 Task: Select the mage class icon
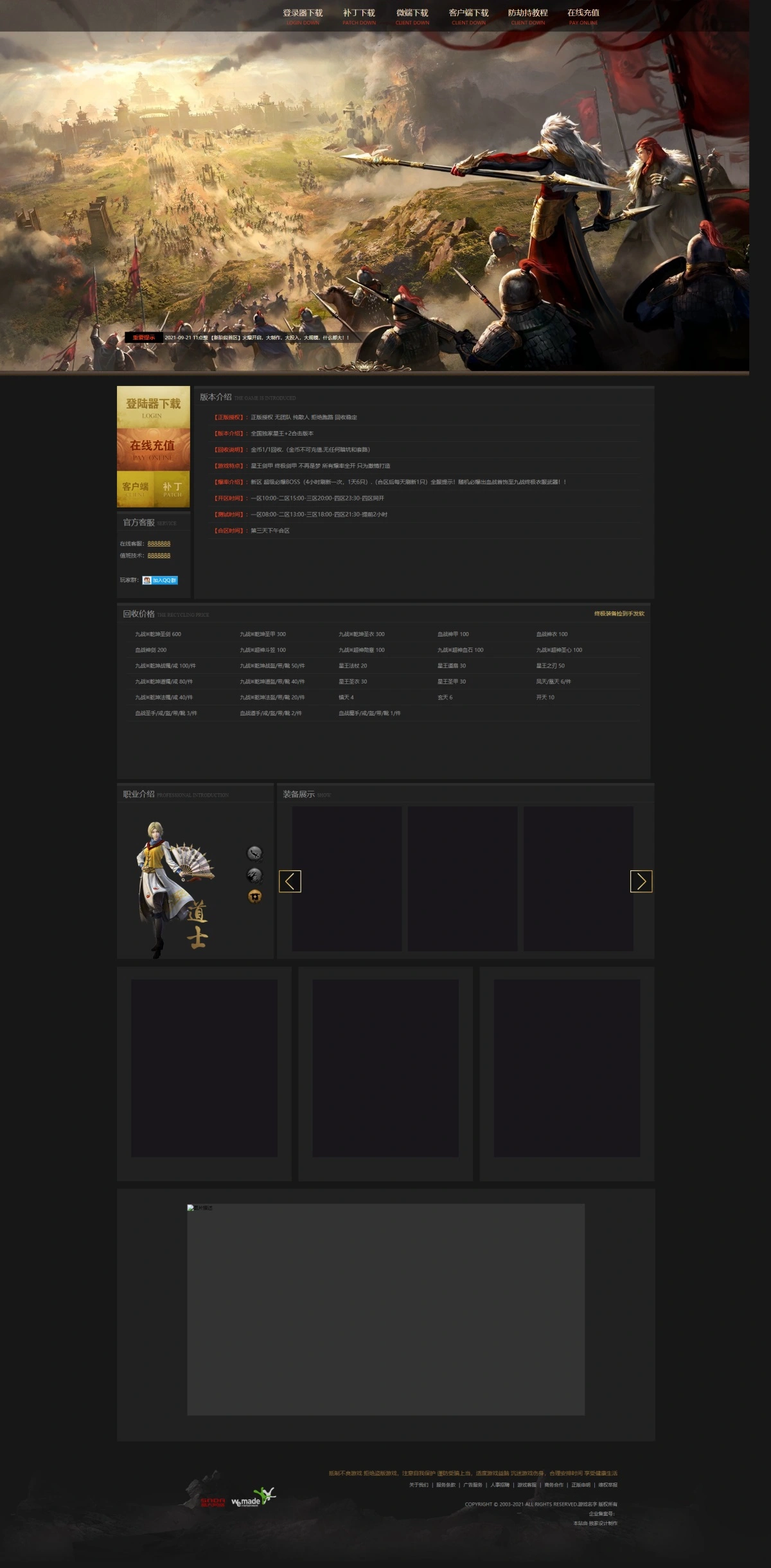click(254, 875)
